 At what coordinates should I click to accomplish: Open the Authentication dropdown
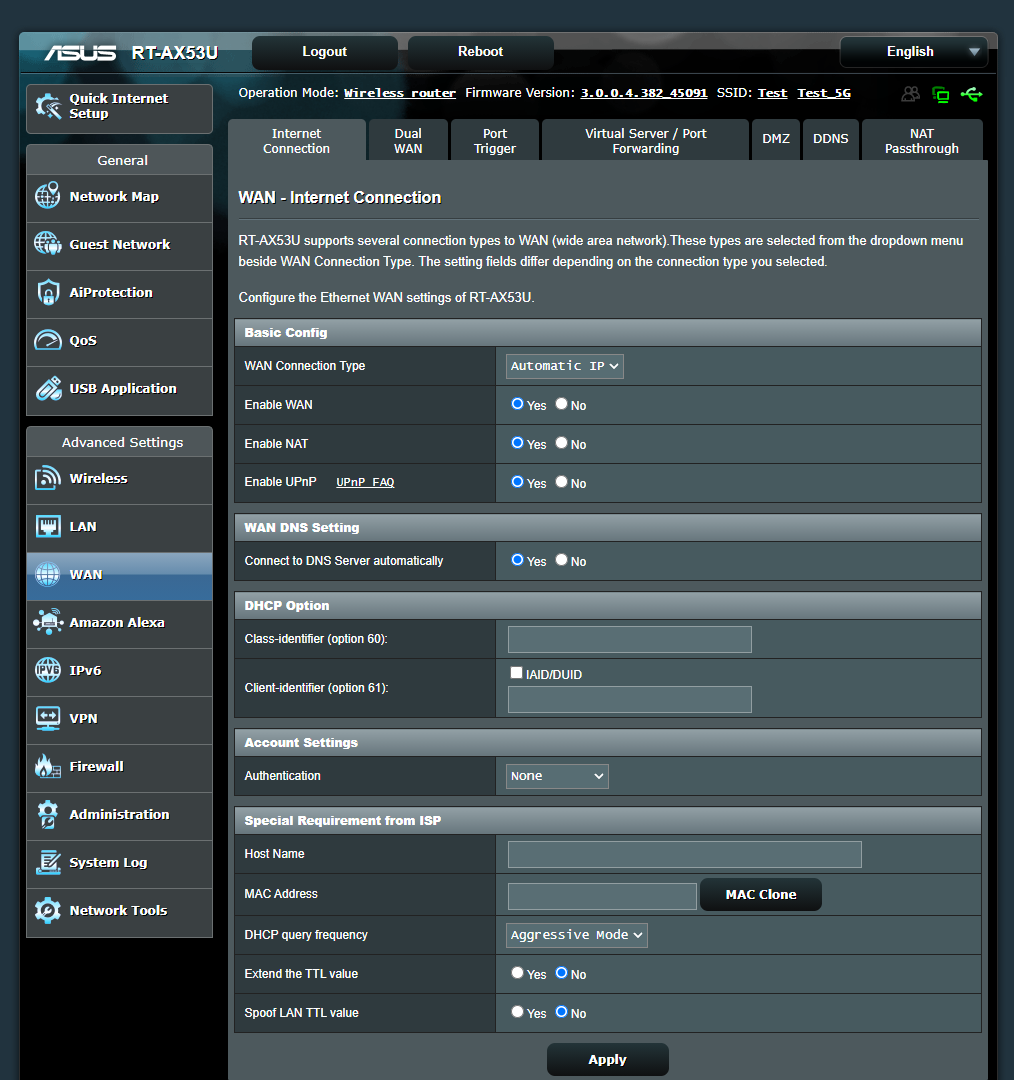557,776
